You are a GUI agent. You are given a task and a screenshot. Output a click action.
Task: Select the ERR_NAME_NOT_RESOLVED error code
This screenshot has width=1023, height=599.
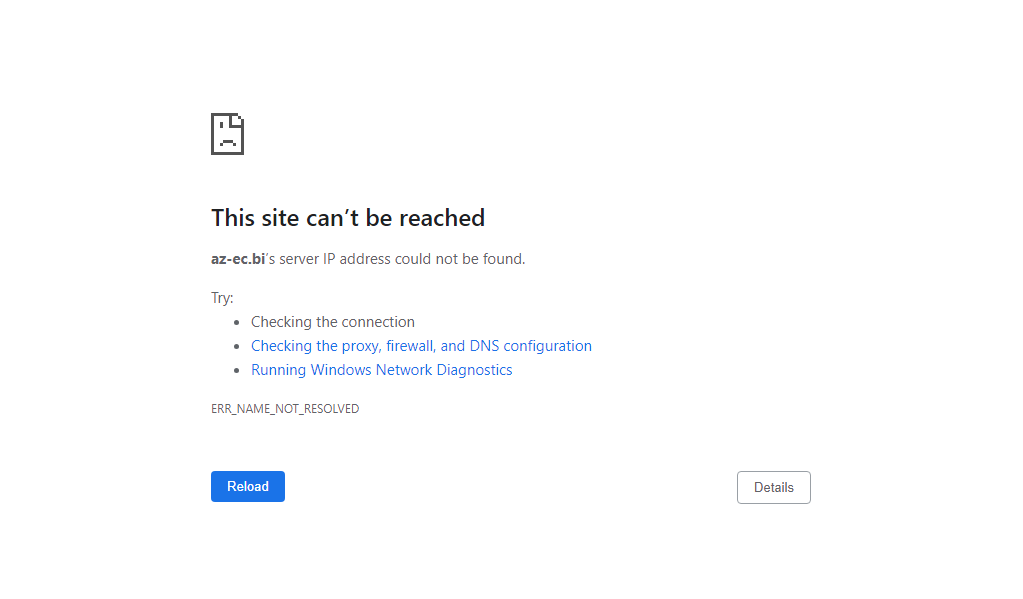tap(285, 408)
